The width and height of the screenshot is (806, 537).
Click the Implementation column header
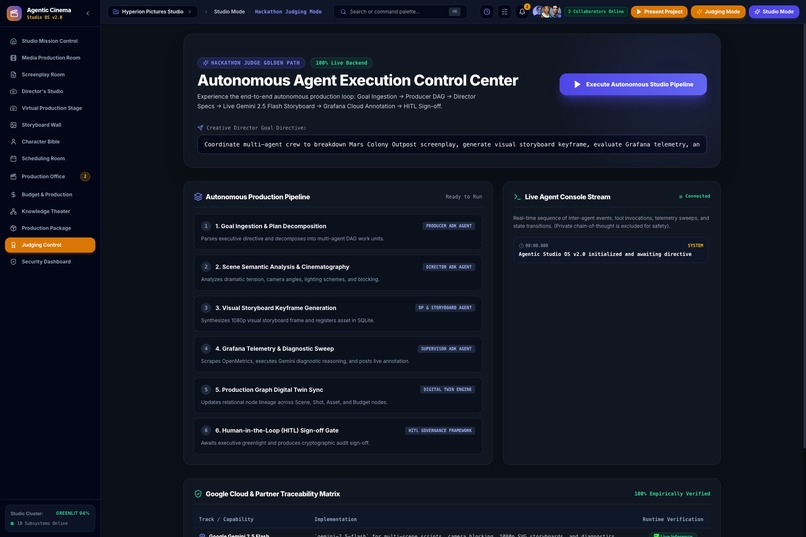click(x=336, y=519)
